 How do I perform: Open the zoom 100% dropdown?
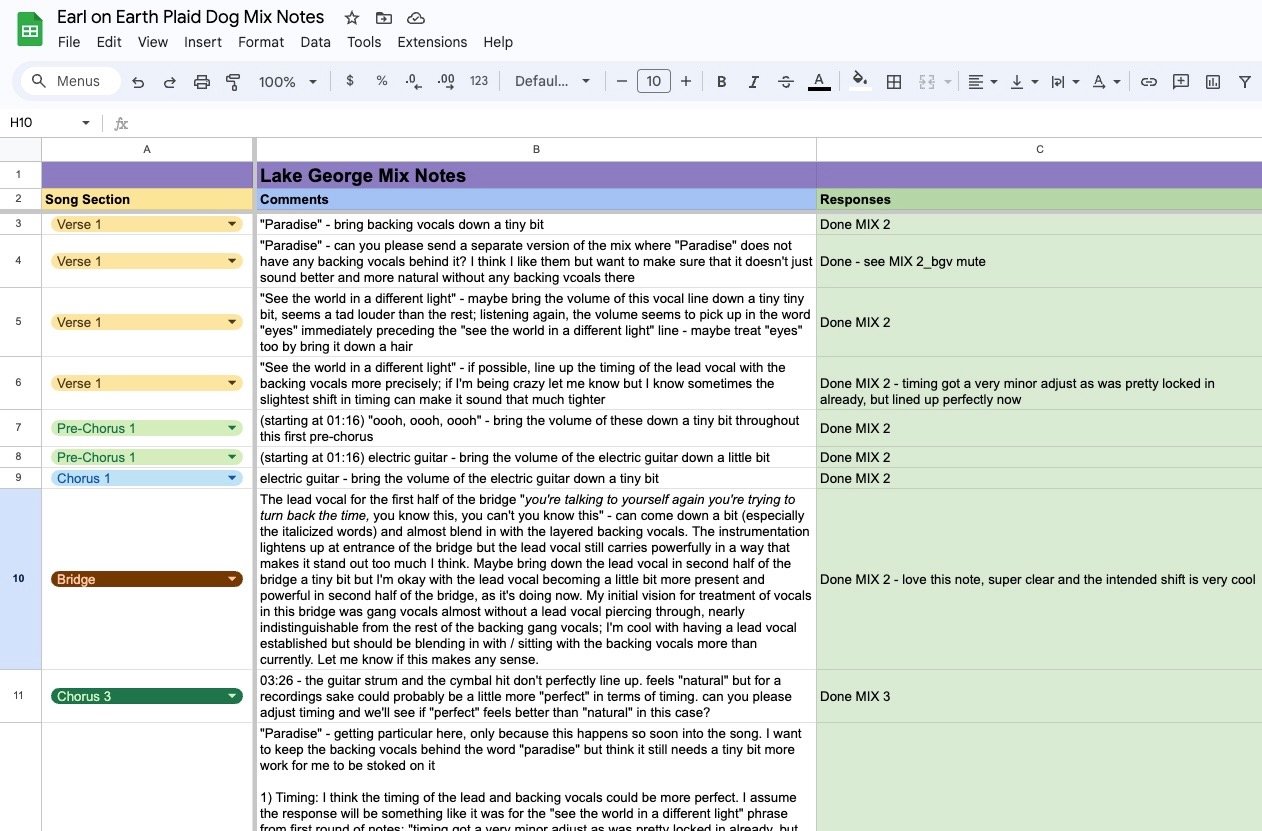click(288, 82)
